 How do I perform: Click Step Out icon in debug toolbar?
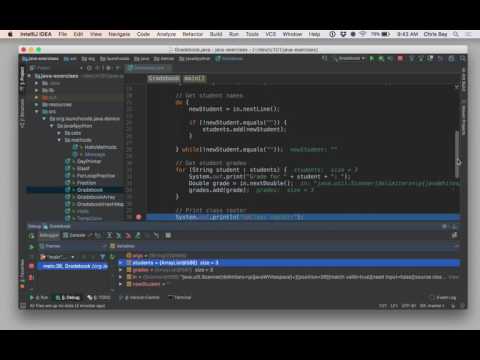pos(138,236)
